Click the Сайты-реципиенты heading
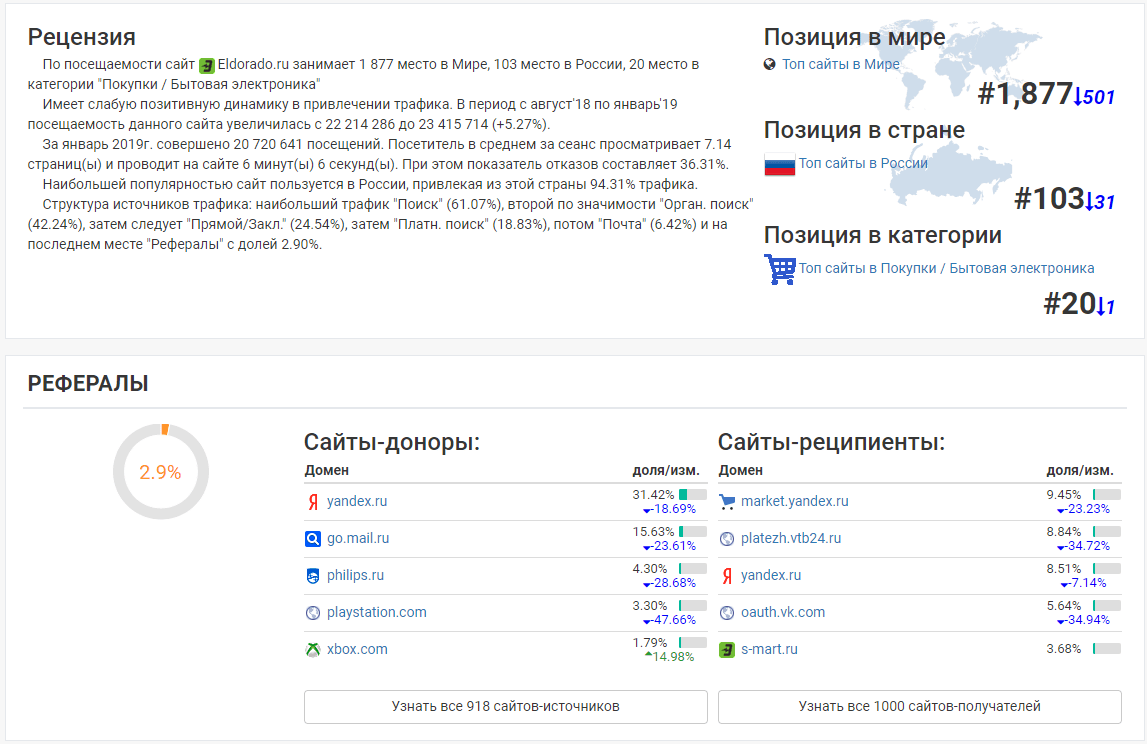This screenshot has width=1147, height=744. pos(831,442)
